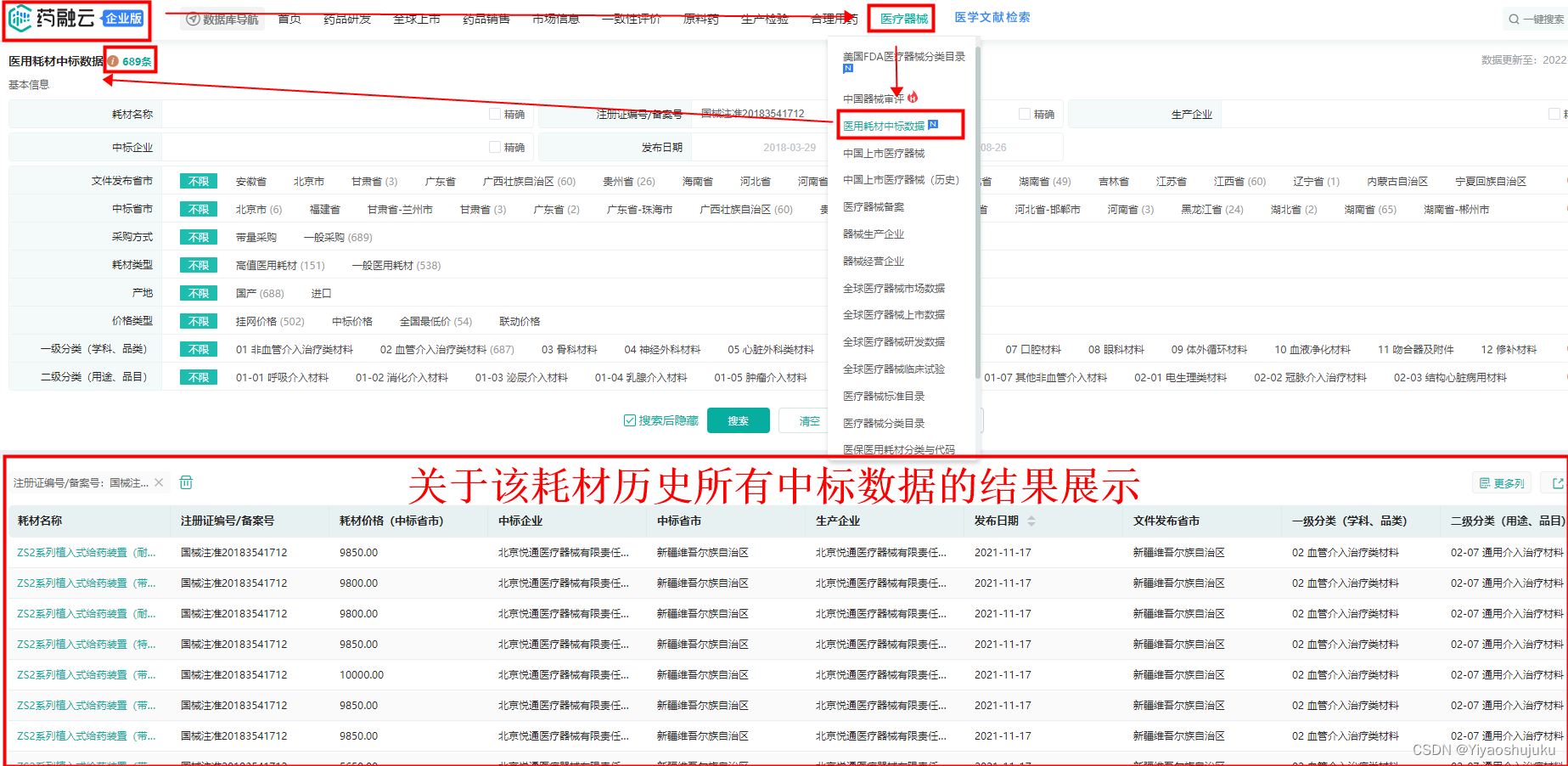This screenshot has height=766, width=1568.
Task: Open the 发布日期 start date picker
Action: click(790, 147)
